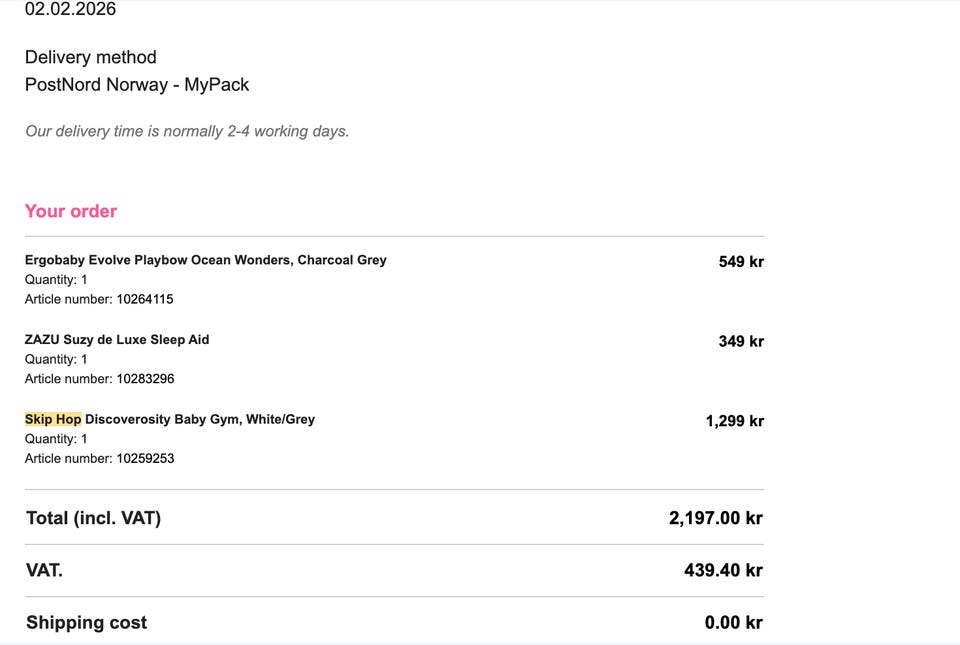Screen dimensions: 960x645
Task: Click the Shipping cost label
Action: tap(86, 622)
